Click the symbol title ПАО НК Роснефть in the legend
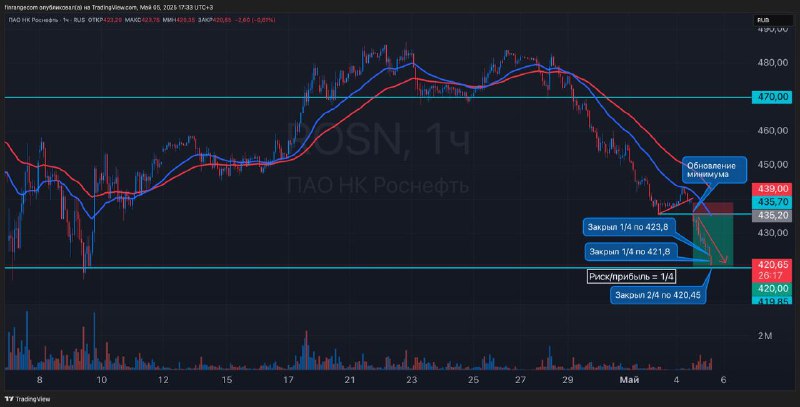The image size is (800, 407). pyautogui.click(x=33, y=20)
